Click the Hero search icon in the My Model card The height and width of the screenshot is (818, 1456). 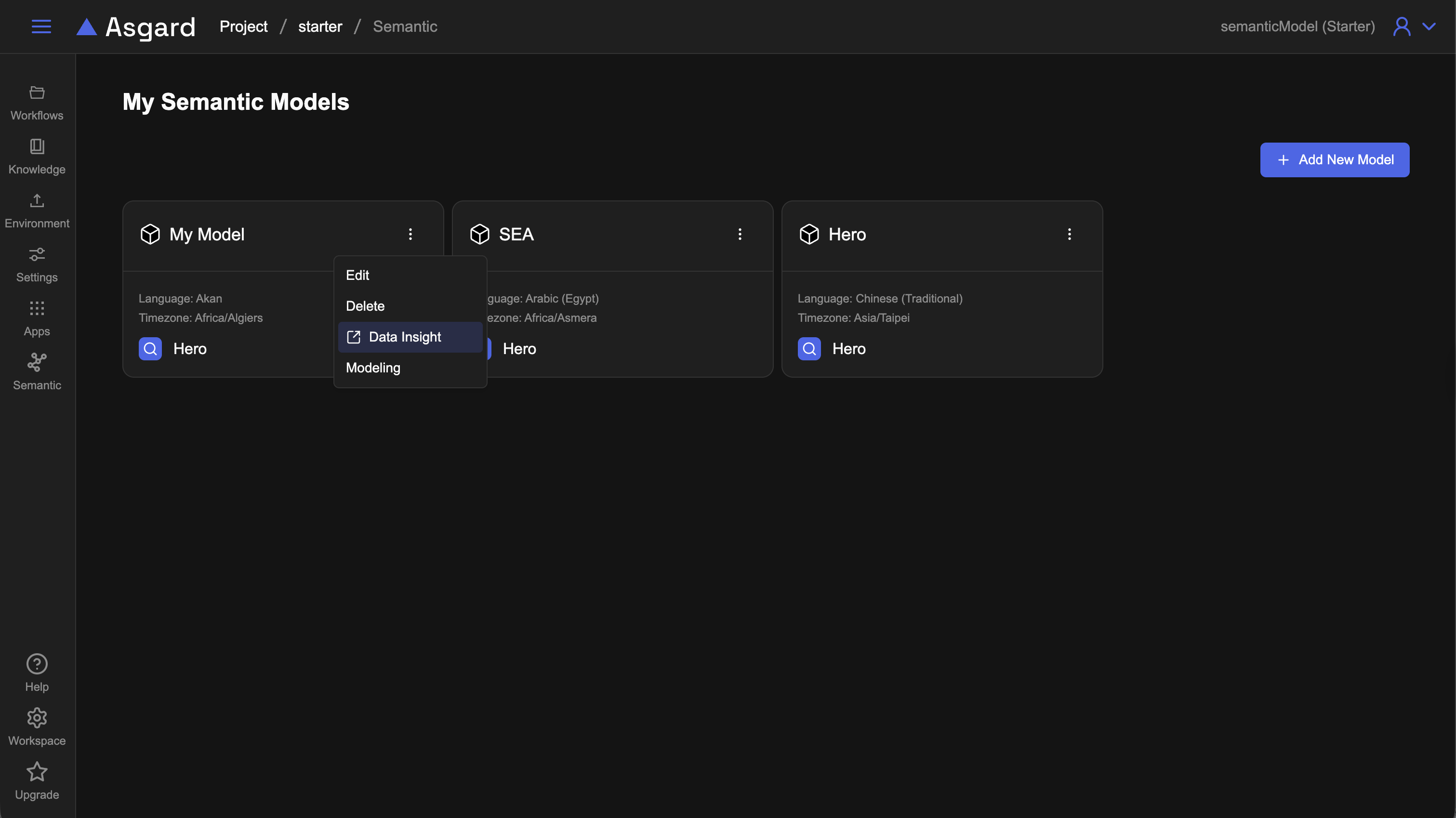tap(150, 349)
